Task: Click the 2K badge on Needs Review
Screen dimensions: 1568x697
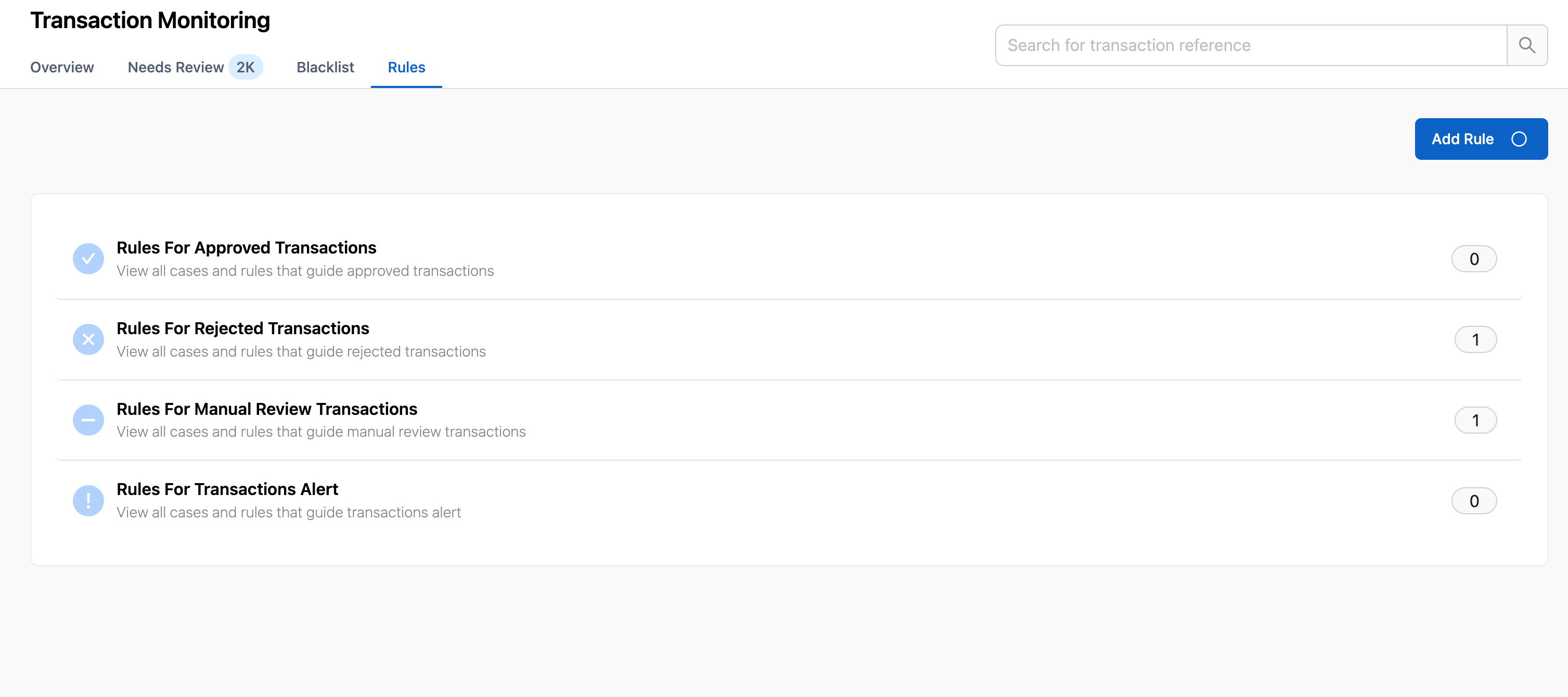Action: click(x=246, y=68)
